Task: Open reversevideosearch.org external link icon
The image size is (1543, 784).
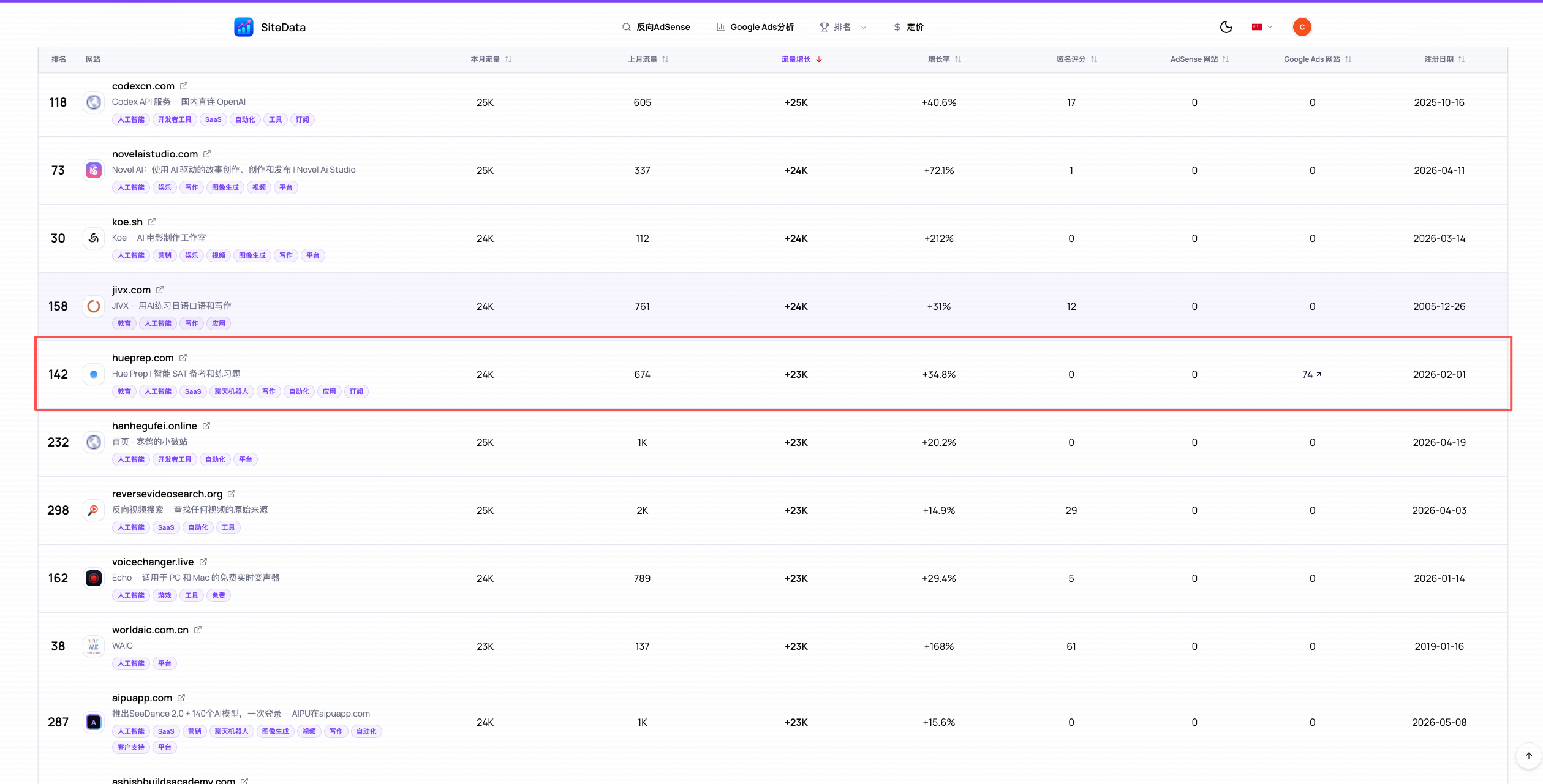Action: 232,494
